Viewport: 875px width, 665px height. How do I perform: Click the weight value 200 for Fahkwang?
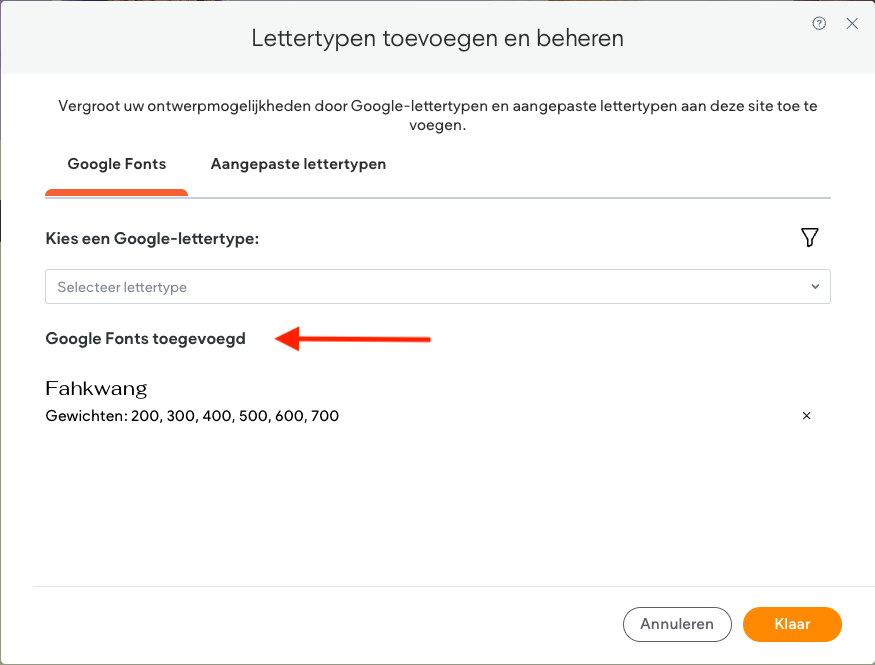(x=145, y=416)
